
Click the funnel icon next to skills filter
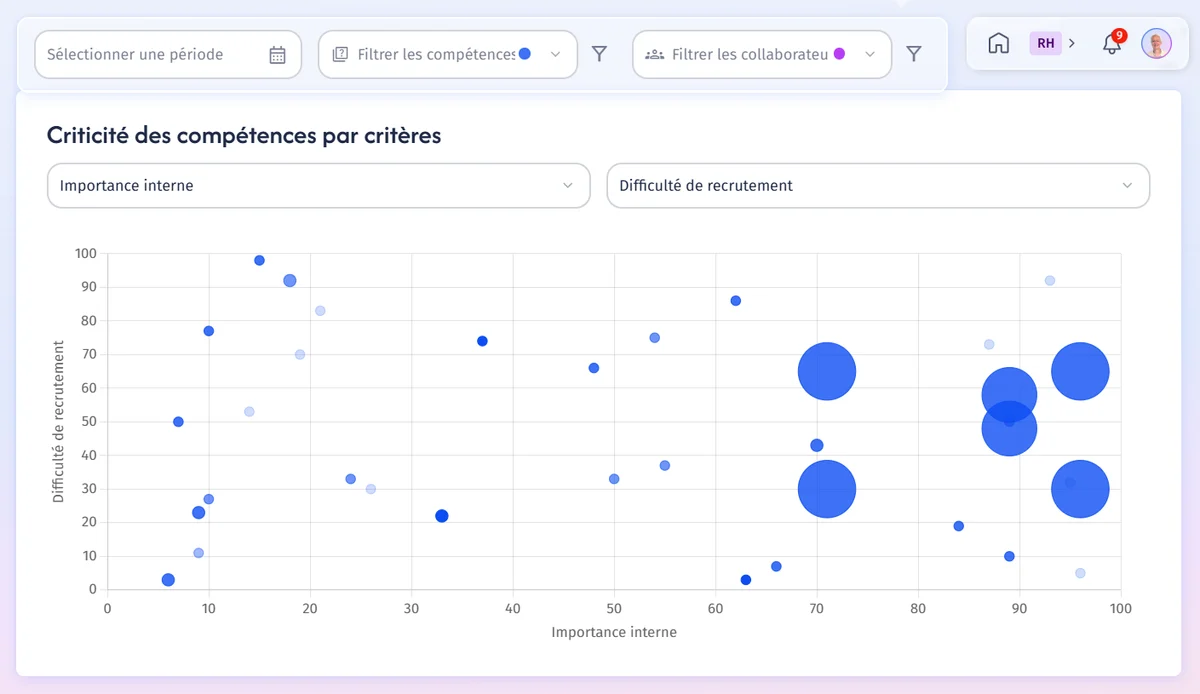pyautogui.click(x=599, y=54)
